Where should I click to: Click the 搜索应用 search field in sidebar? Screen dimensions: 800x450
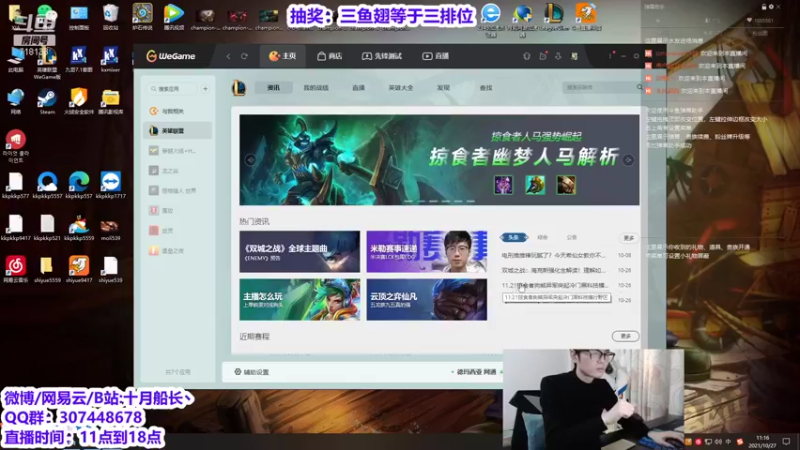[x=172, y=89]
